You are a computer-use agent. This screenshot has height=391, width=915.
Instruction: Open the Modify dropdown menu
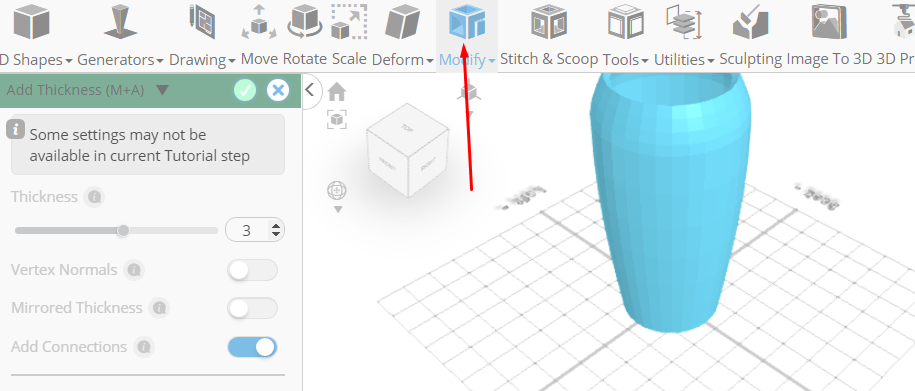[x=467, y=60]
